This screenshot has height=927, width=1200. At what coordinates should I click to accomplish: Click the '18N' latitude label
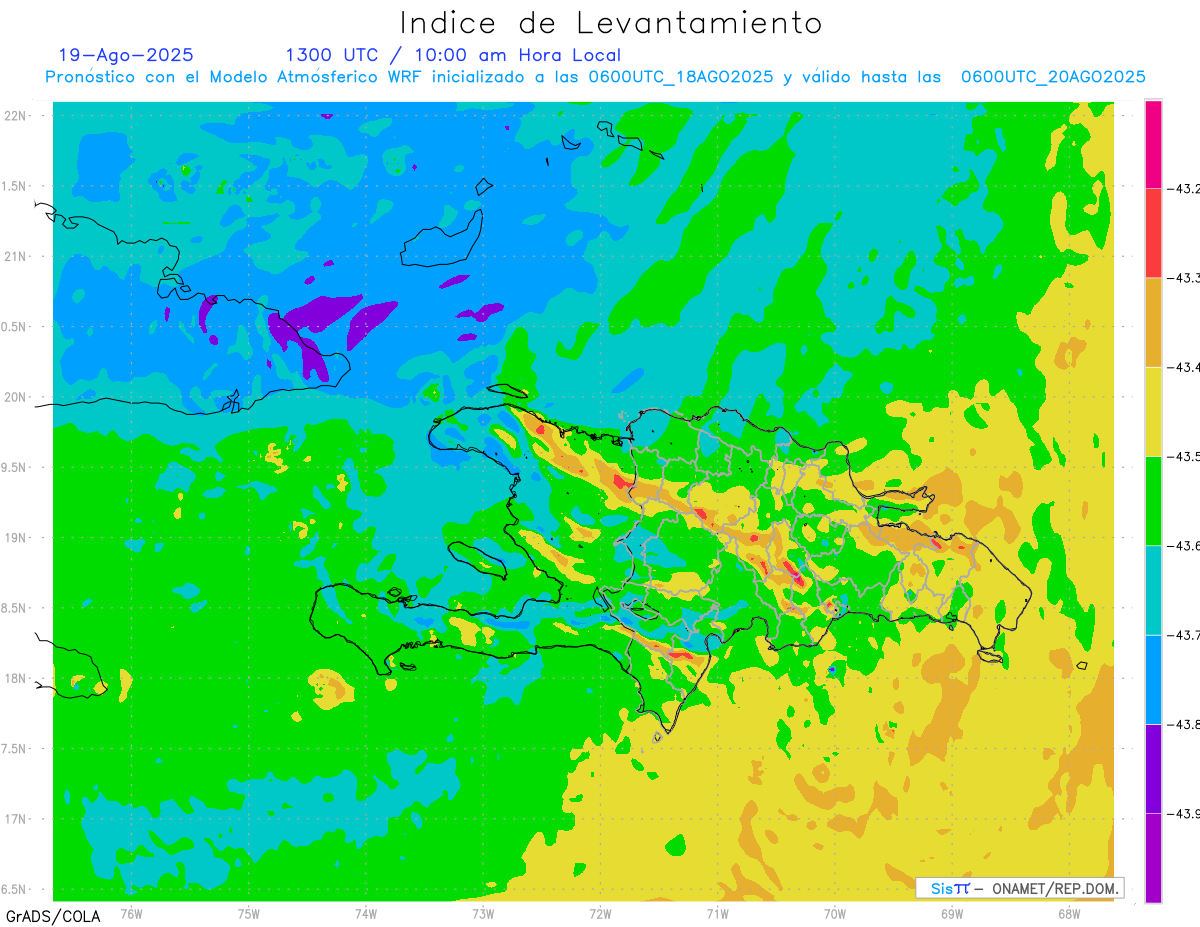16,679
